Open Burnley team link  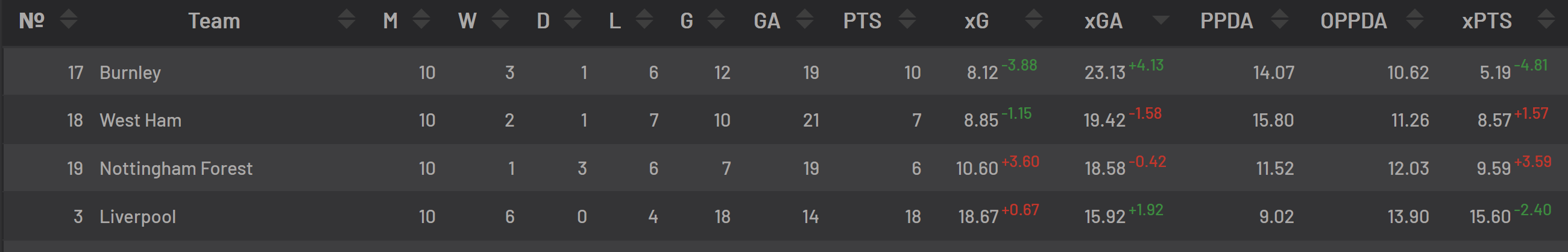coord(130,72)
